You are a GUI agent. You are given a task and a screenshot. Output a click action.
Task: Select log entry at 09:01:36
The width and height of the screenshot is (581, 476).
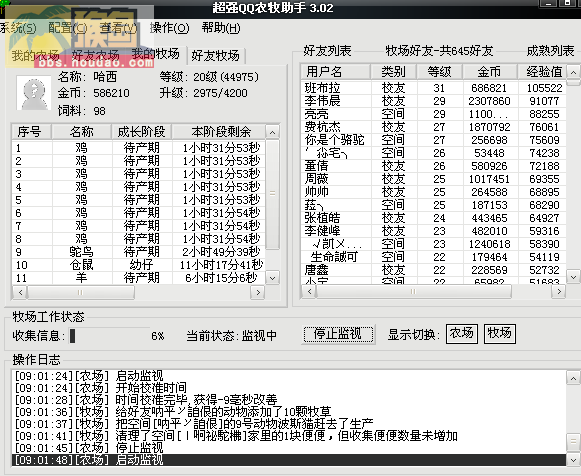point(289,412)
